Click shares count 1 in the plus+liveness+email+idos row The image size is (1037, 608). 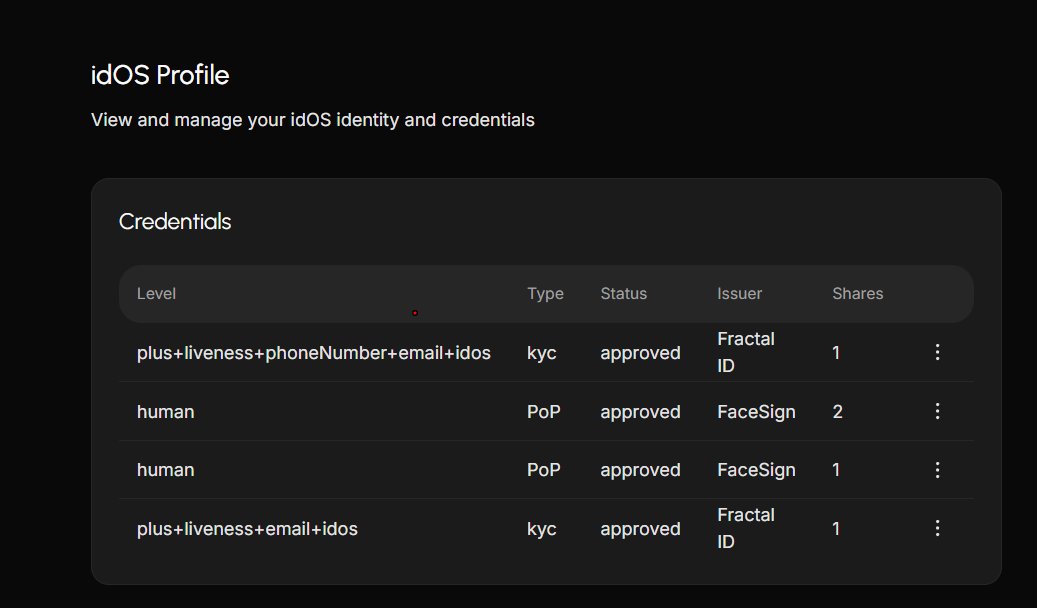[836, 529]
